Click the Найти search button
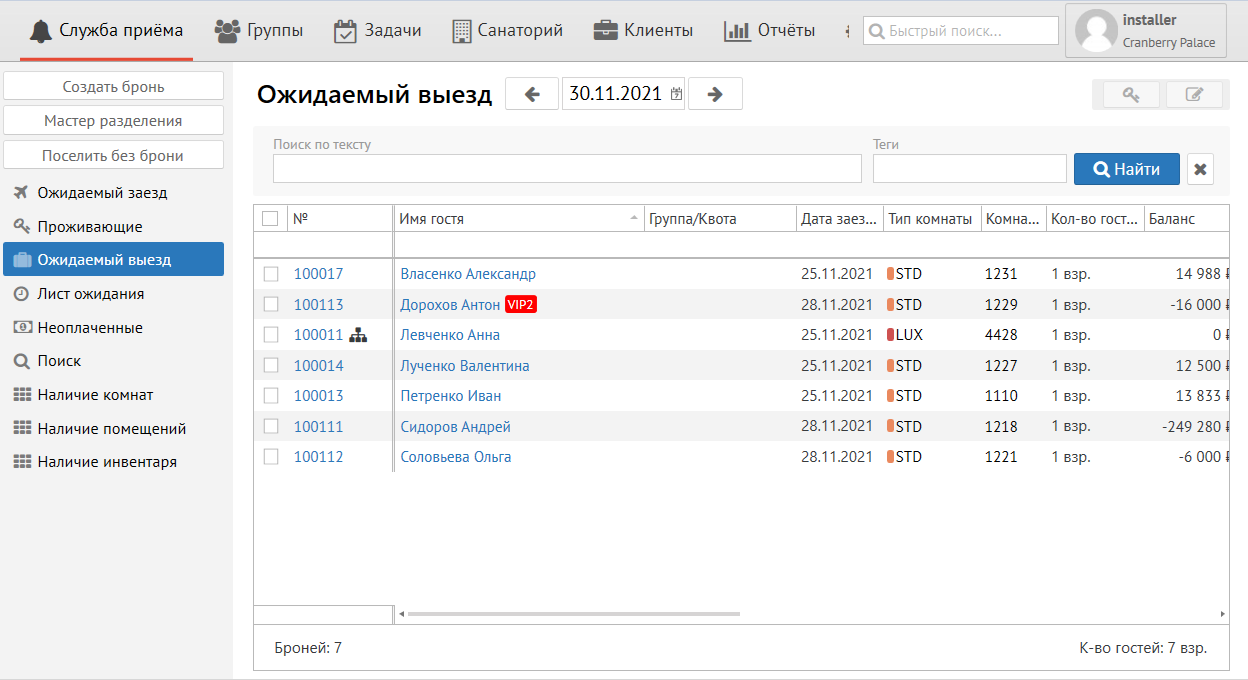1248x680 pixels. (1126, 170)
